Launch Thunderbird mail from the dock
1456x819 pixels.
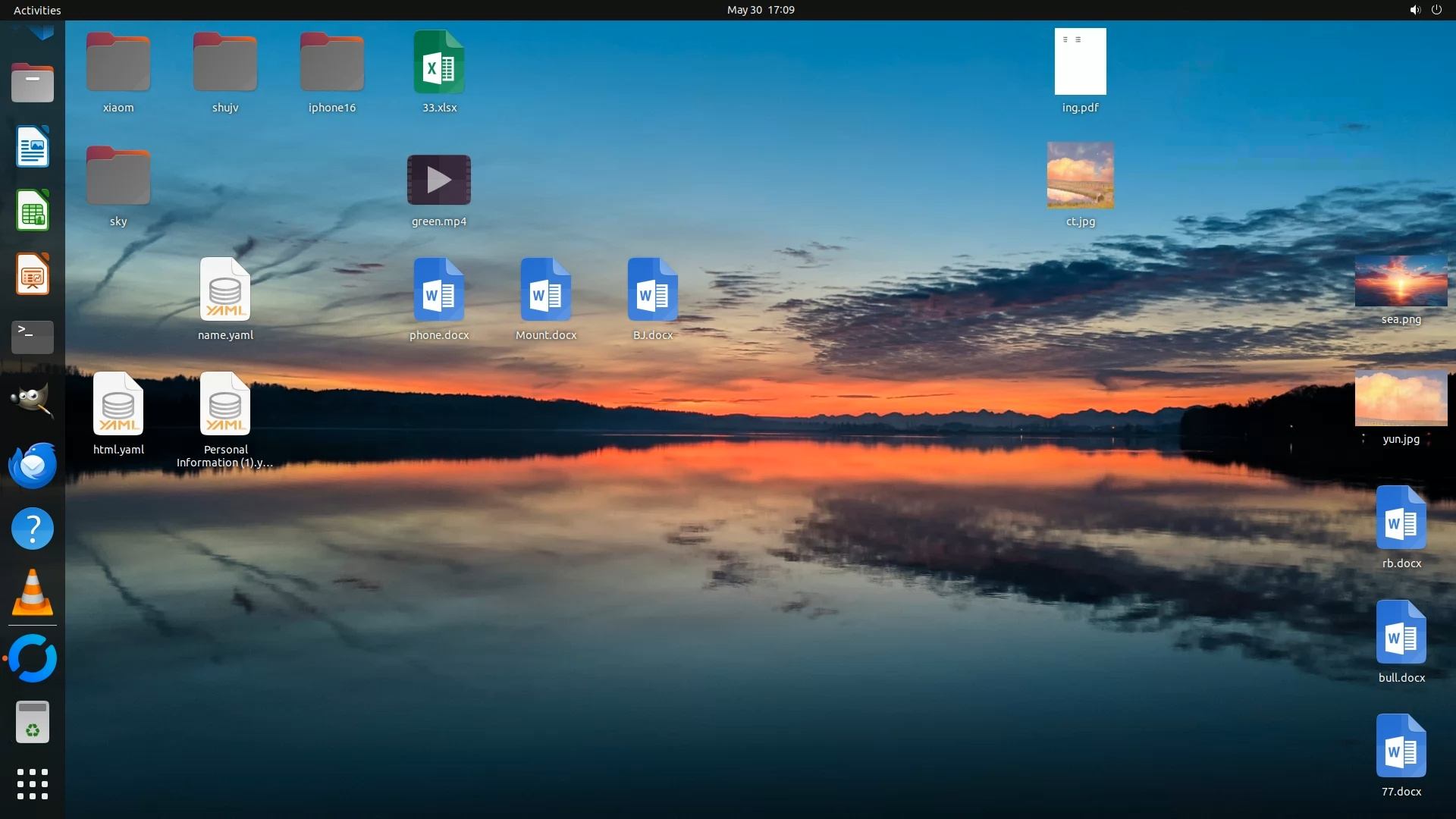coord(33,465)
